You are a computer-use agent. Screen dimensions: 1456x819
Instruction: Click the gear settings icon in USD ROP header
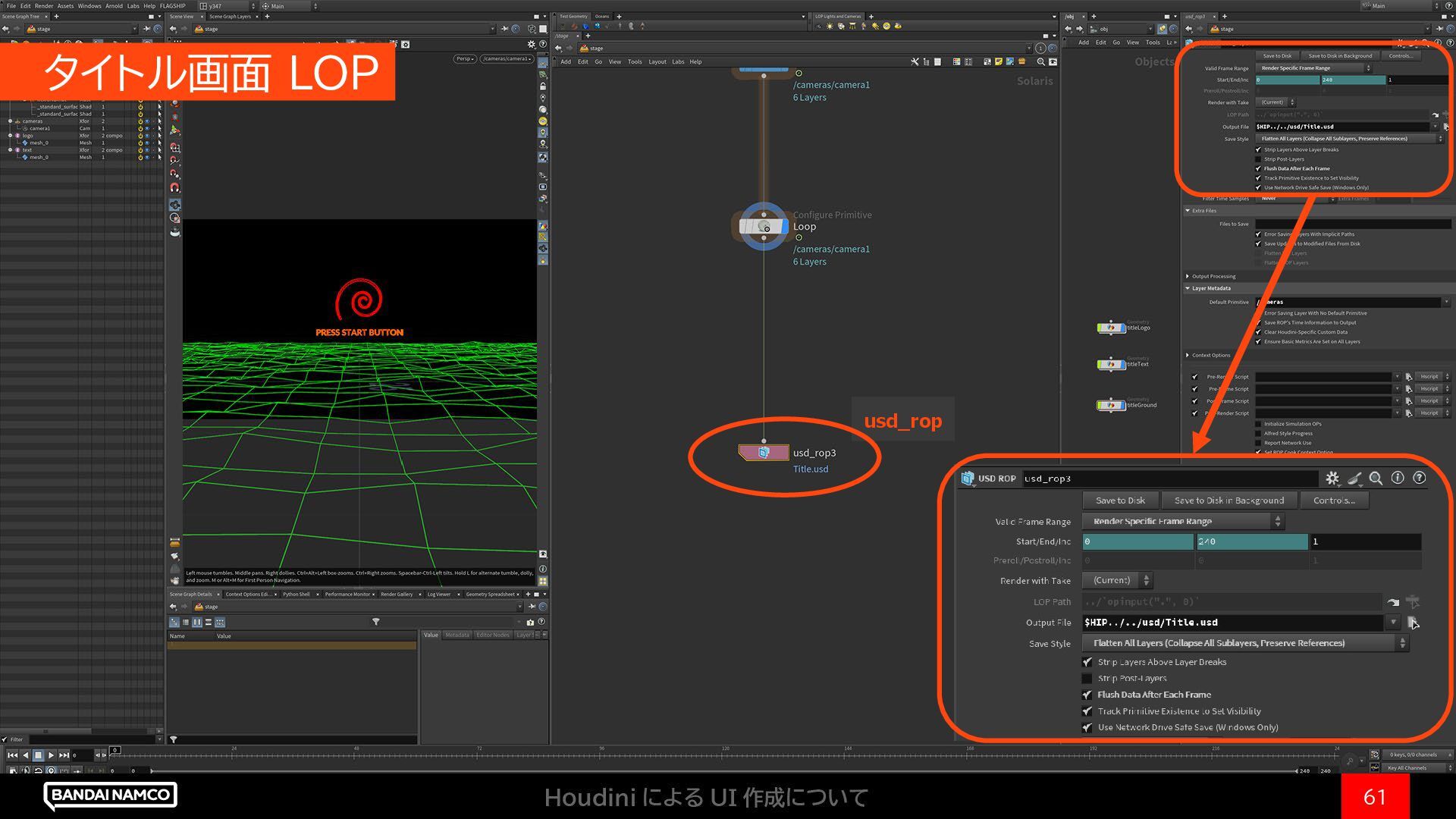click(1332, 479)
